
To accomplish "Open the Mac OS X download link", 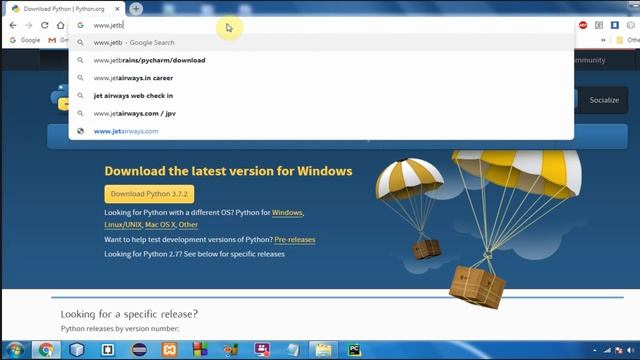I will (x=160, y=224).
